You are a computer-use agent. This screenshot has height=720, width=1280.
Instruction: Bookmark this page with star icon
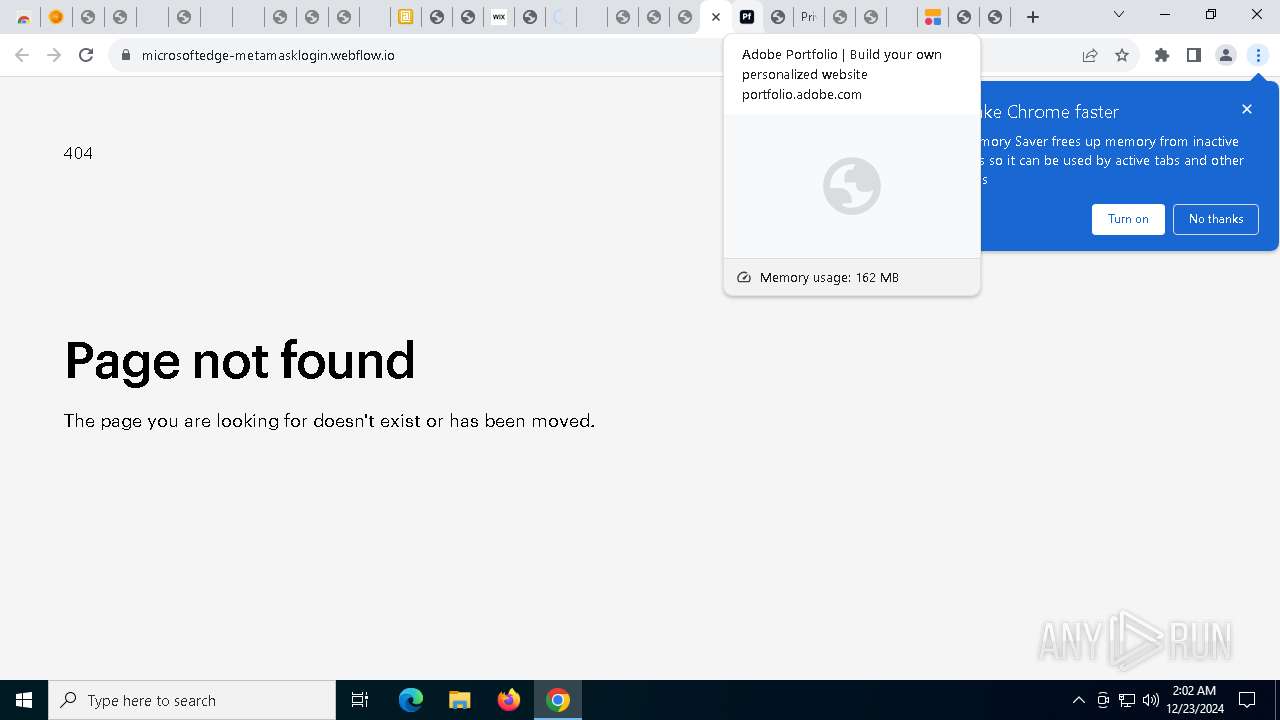(x=1122, y=55)
